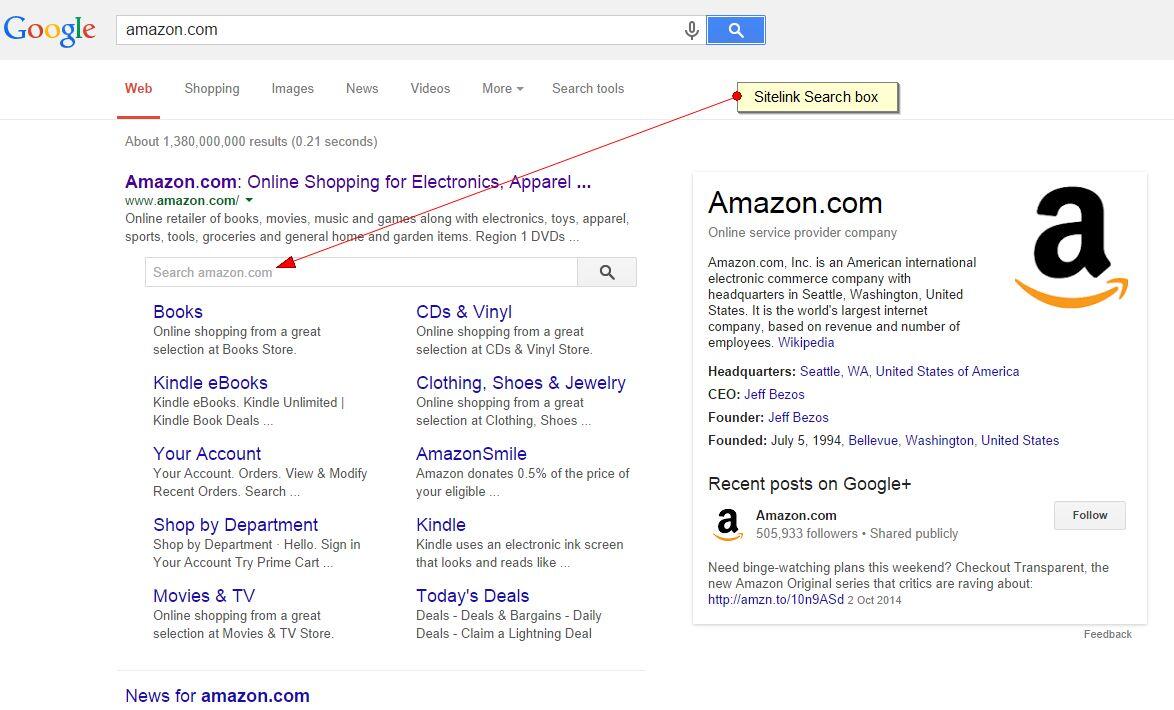The height and width of the screenshot is (710, 1174).
Task: Click the www.amazon.com green URL text
Action: coord(182,201)
